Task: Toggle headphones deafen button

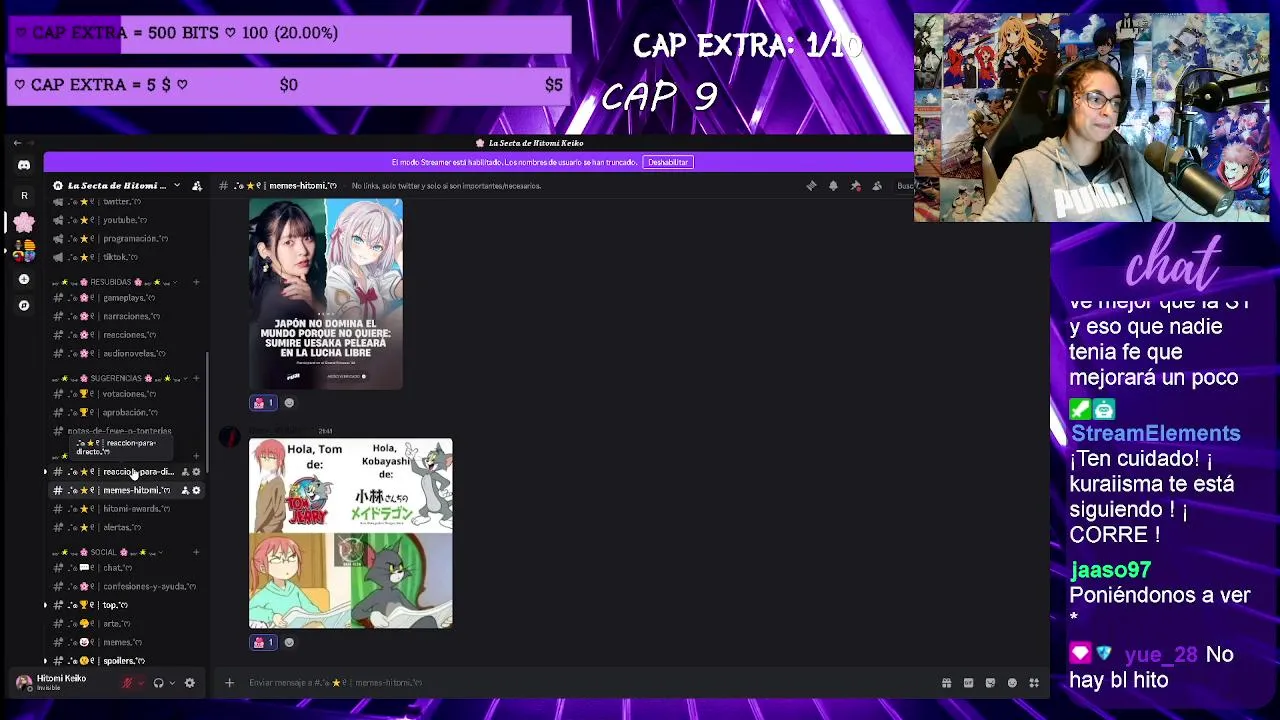Action: (x=158, y=683)
